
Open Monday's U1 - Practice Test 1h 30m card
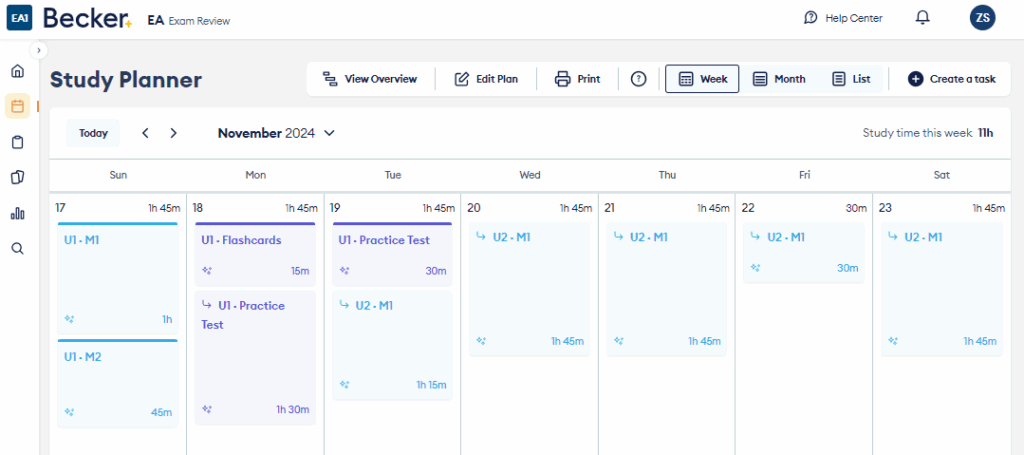coord(255,358)
